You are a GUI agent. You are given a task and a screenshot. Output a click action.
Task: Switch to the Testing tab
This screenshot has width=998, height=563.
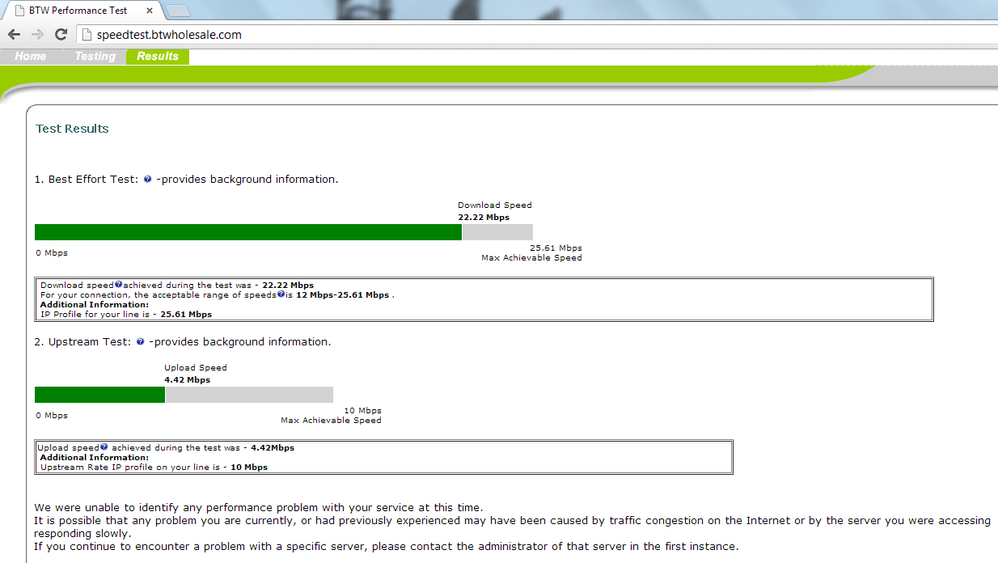coord(95,56)
